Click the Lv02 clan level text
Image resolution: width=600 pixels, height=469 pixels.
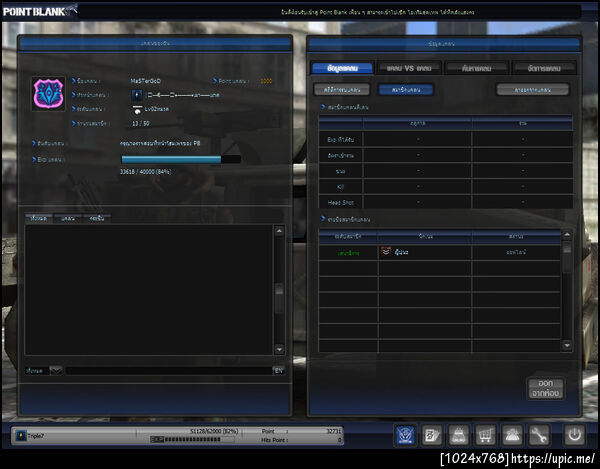tap(157, 109)
